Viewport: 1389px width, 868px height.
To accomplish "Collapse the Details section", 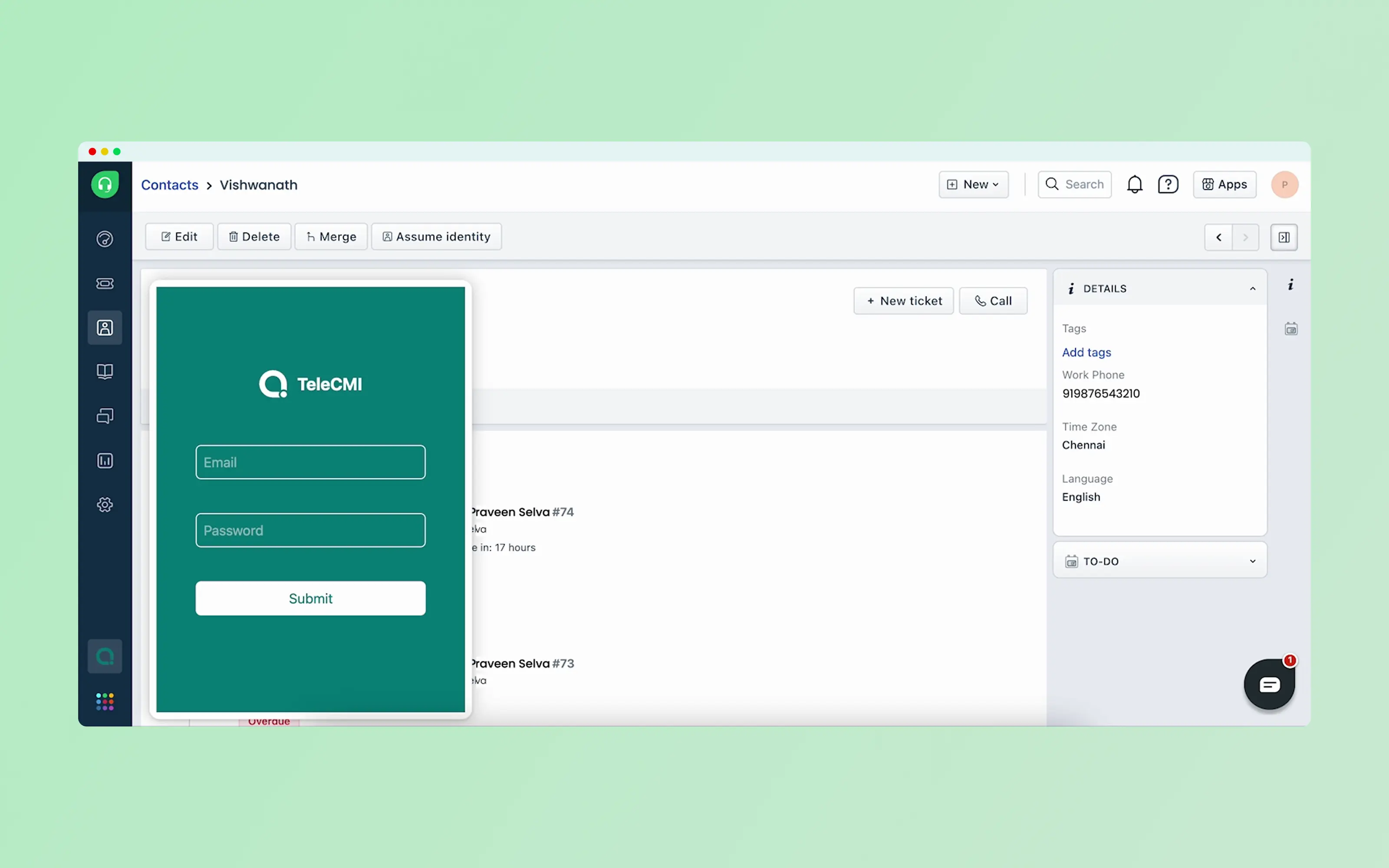I will pos(1252,289).
